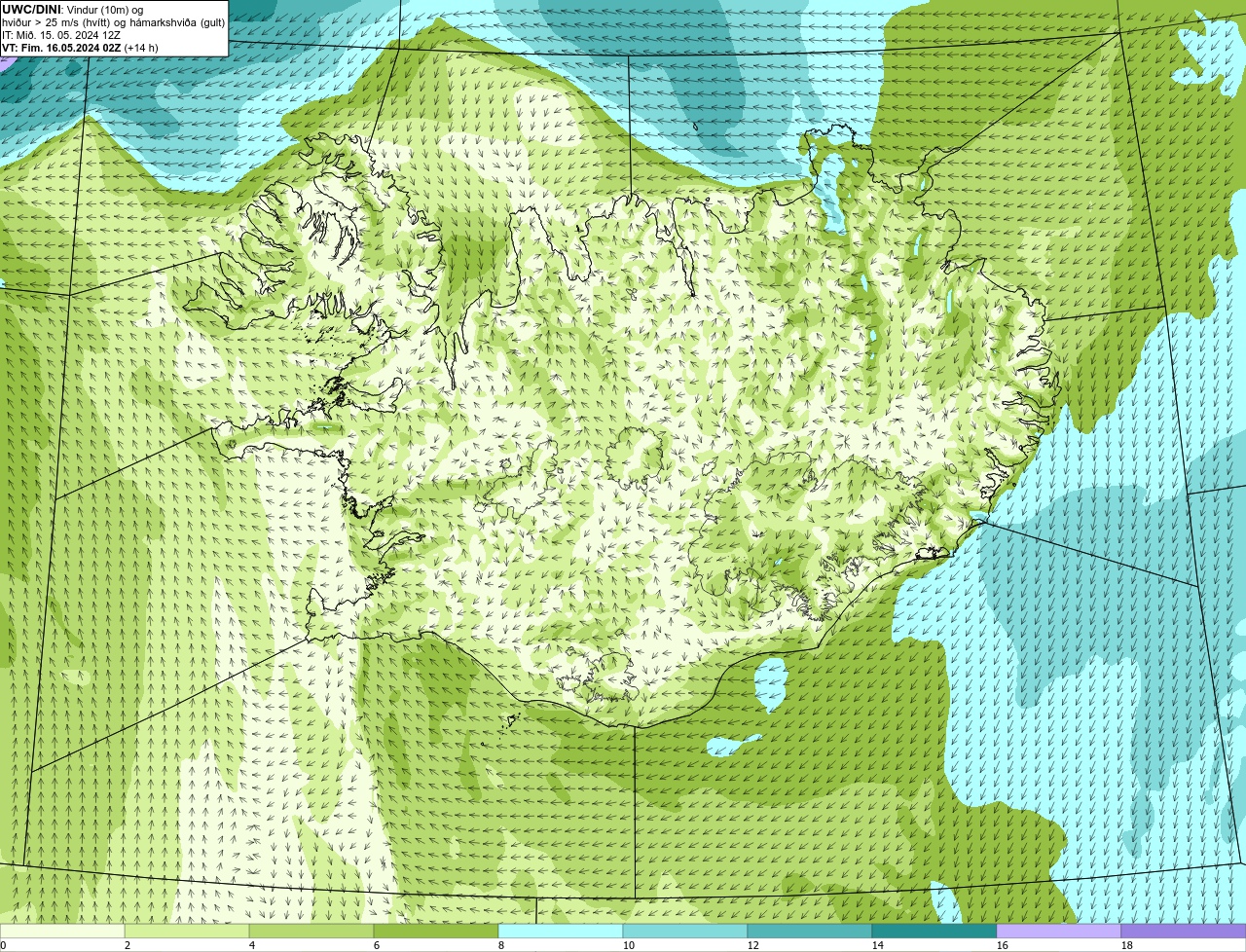
Task: Pick the 12–14 m/s teal legend swatch
Action: (810, 932)
